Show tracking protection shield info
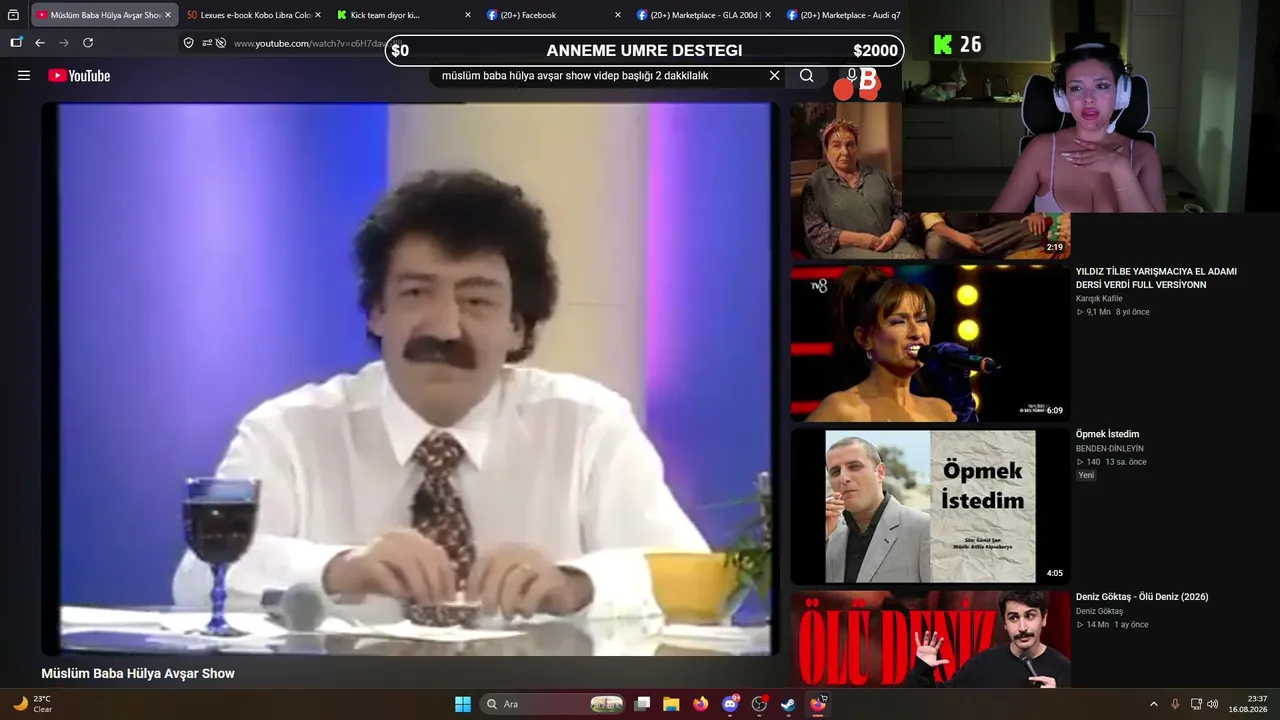Screen dimensions: 1280x720 click(188, 43)
